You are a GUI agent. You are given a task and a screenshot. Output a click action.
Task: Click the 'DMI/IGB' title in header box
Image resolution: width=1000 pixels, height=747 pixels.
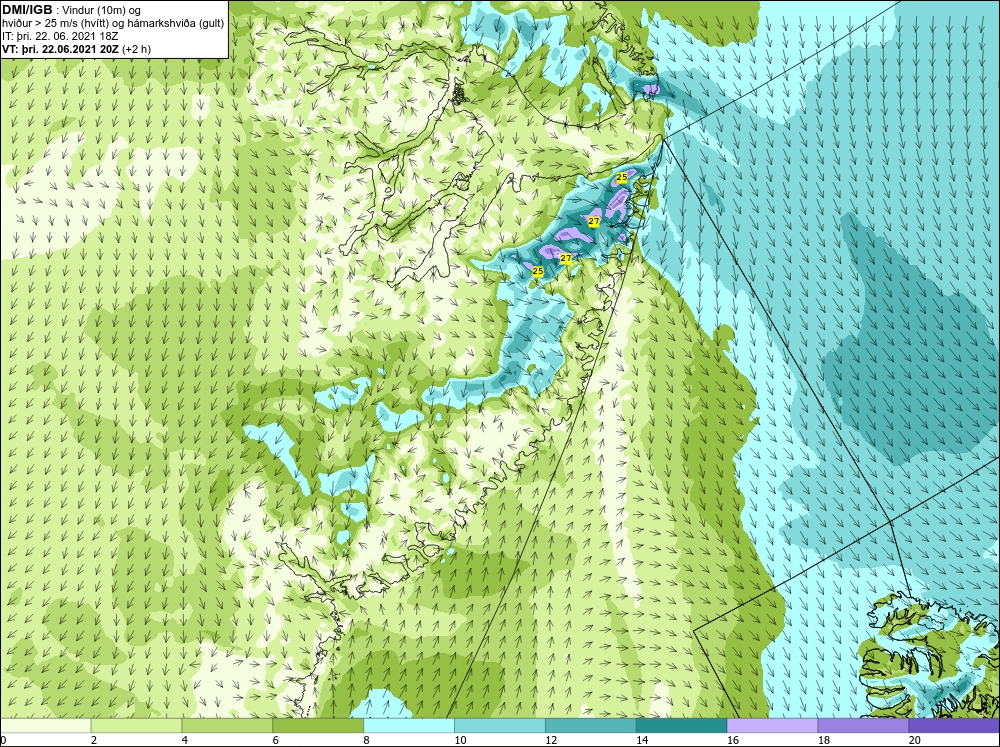(27, 10)
